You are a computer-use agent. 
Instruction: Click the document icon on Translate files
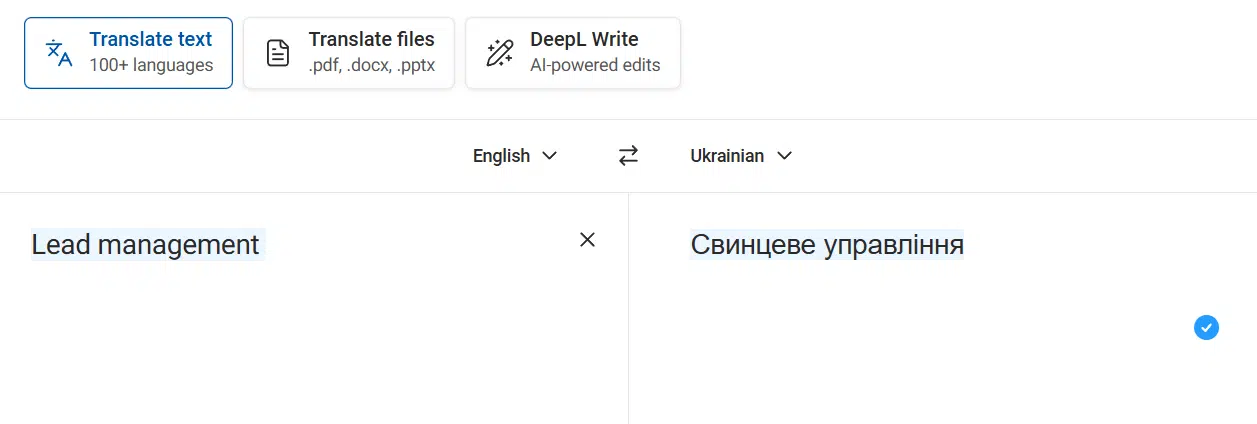click(278, 53)
